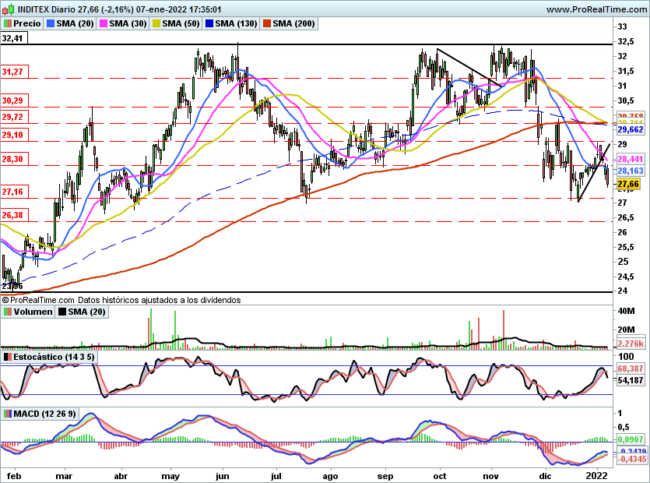Select the black SMA (20) swatch in Volumen panel

click(x=62, y=312)
